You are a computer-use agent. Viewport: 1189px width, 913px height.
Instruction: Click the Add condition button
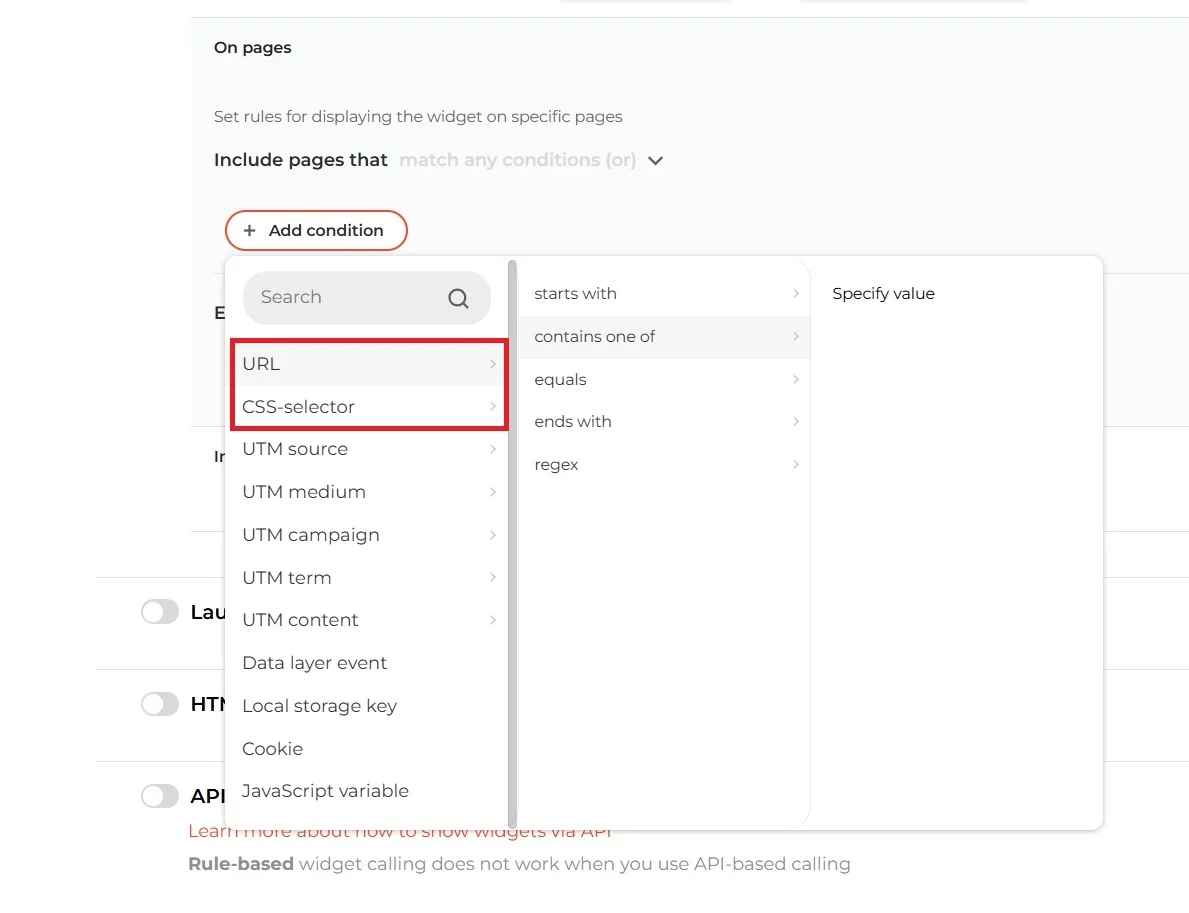[316, 230]
